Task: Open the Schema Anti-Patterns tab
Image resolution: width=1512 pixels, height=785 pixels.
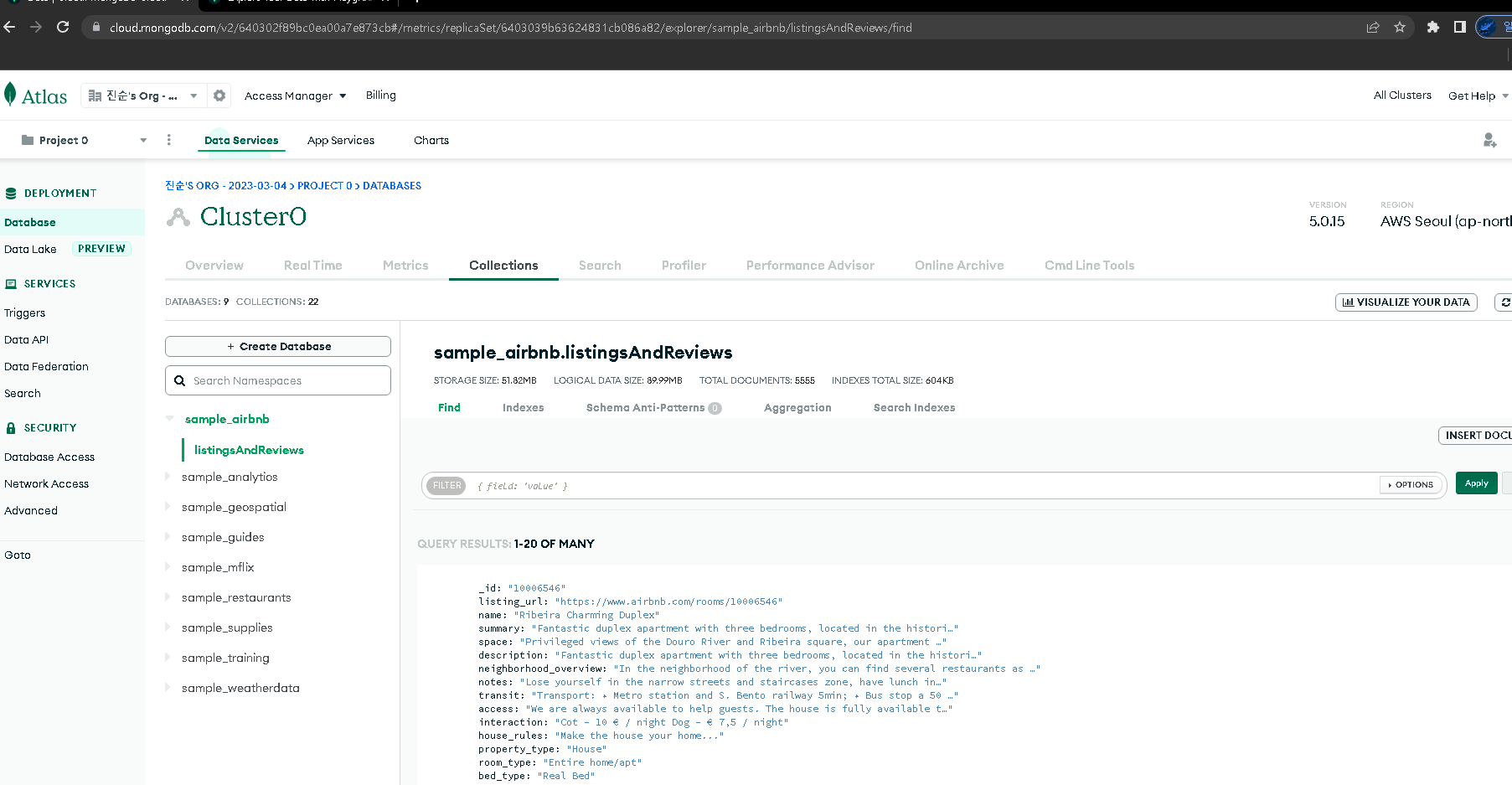Action: pyautogui.click(x=653, y=408)
